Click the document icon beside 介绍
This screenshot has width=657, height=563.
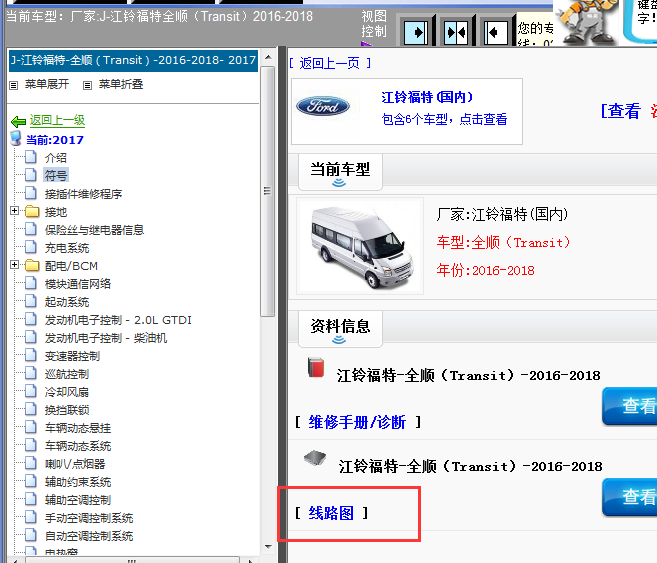(31, 157)
